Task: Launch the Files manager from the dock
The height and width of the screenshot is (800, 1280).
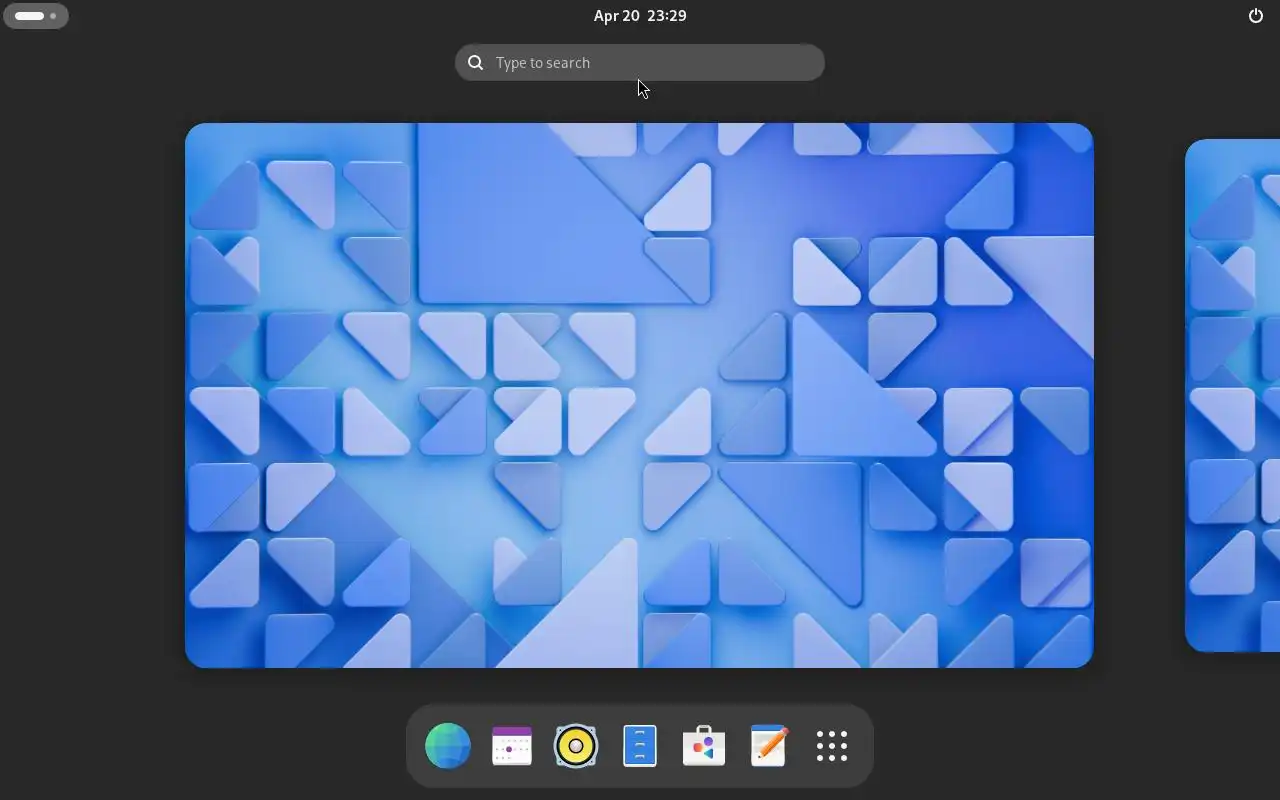Action: [640, 746]
